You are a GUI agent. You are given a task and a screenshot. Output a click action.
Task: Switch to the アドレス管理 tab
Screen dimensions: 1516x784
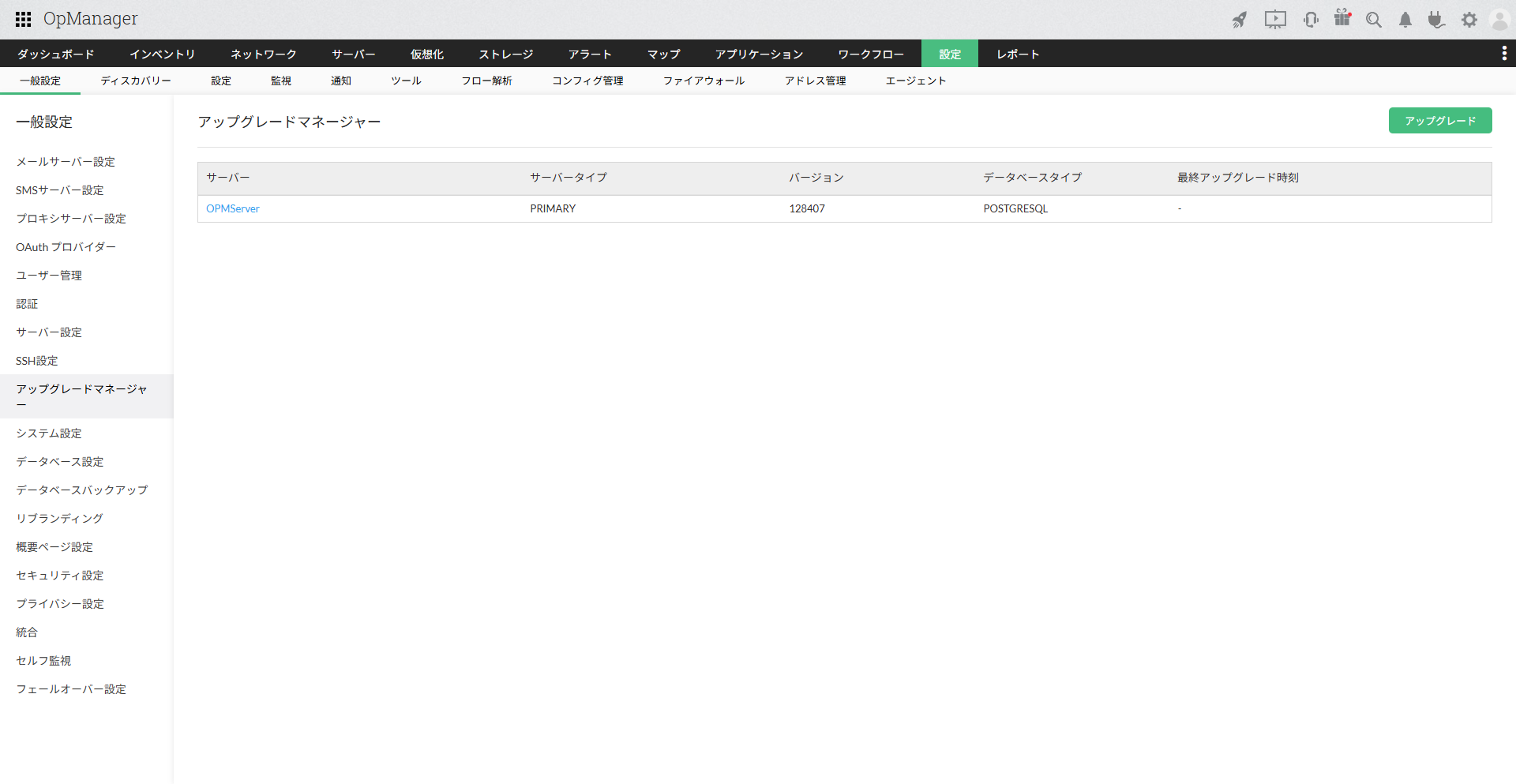(816, 81)
